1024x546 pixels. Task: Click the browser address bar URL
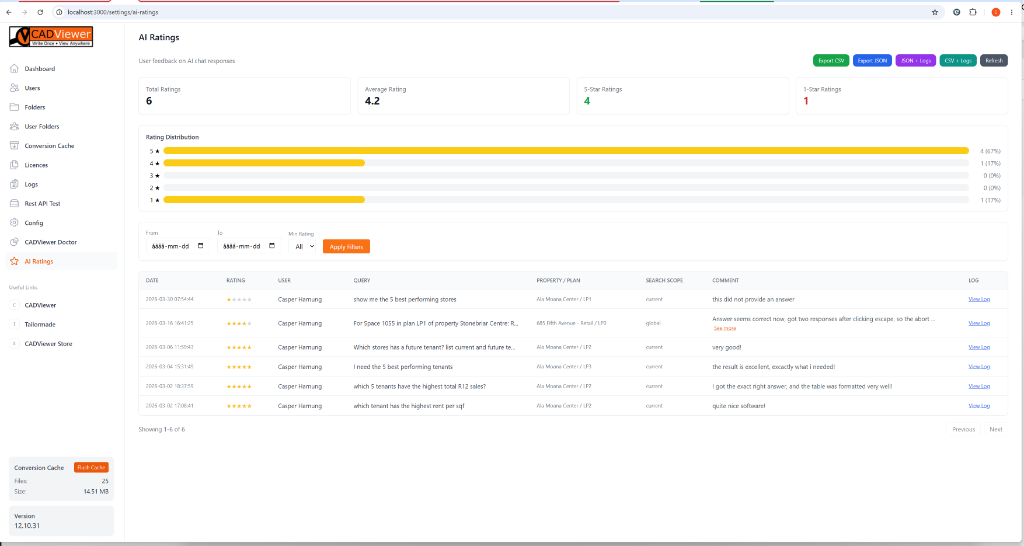[x=113, y=12]
